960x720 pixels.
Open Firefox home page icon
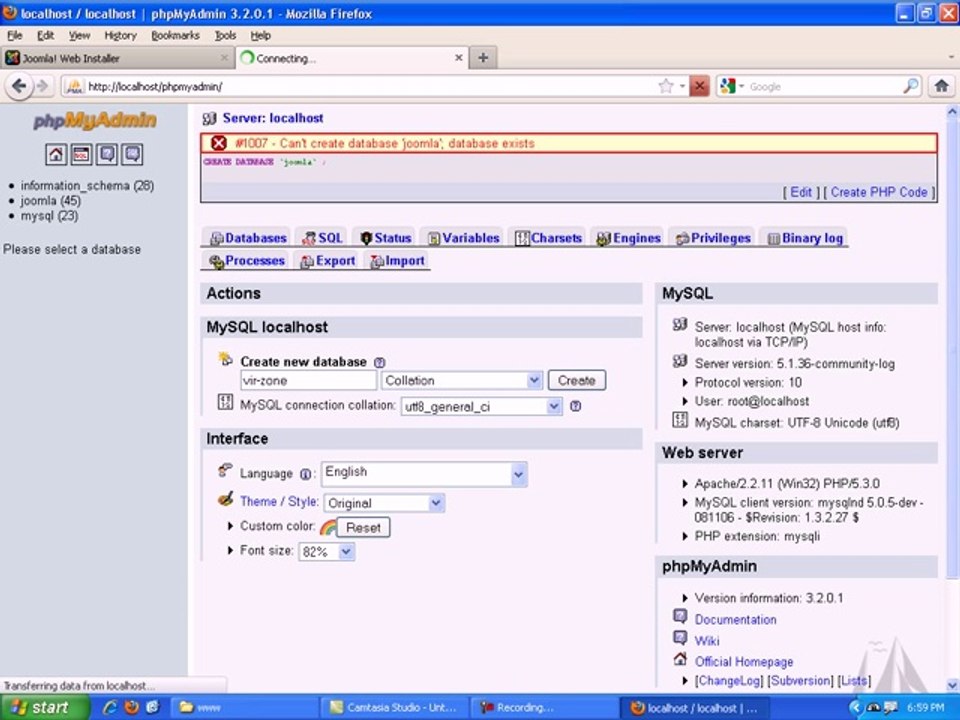point(942,86)
